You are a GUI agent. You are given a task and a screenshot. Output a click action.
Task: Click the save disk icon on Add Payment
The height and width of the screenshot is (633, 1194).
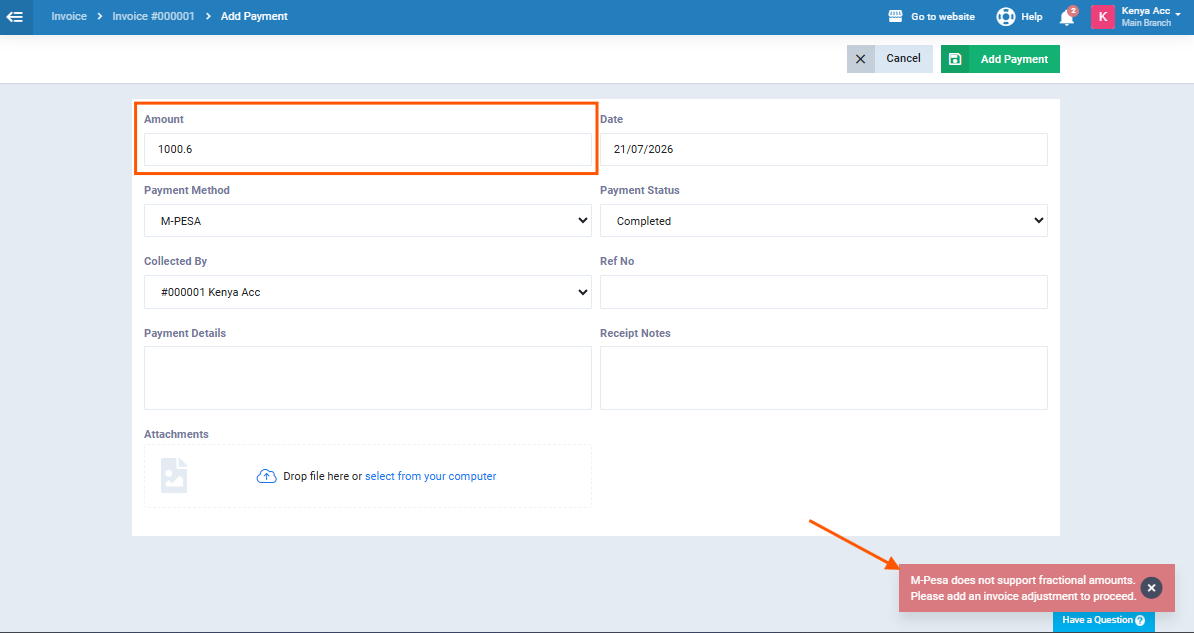955,59
